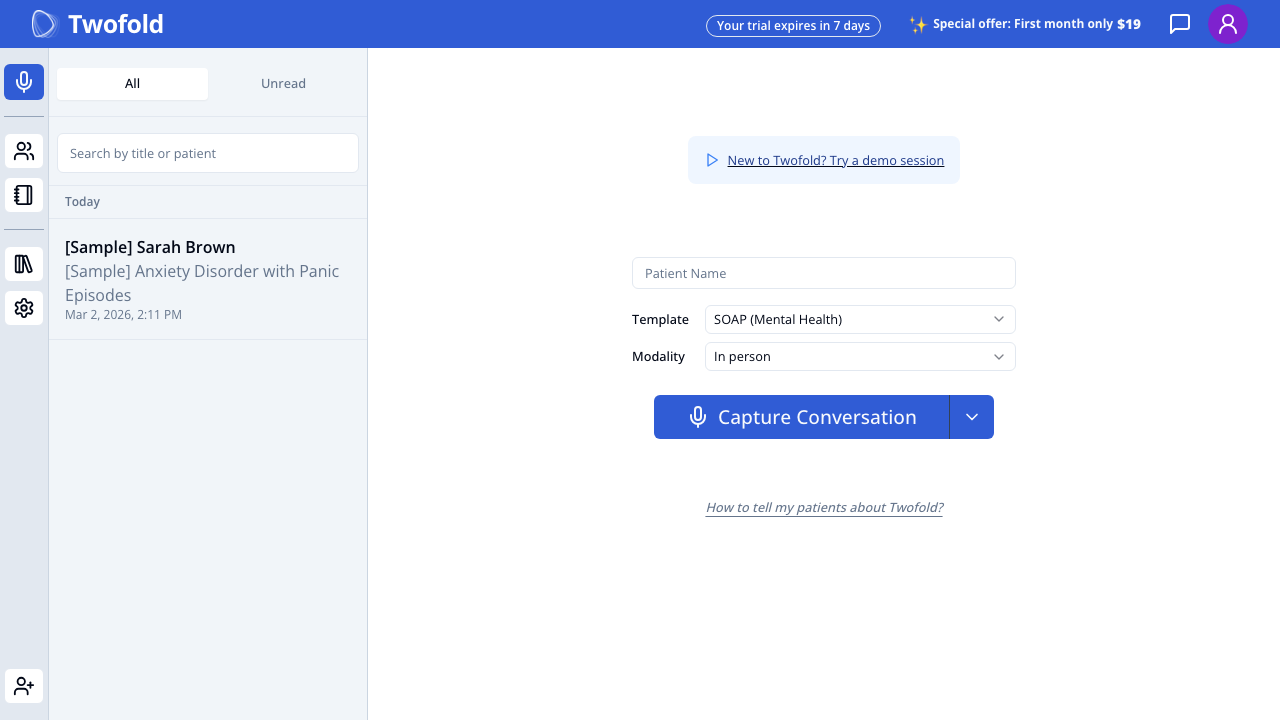Expand the Modality dropdown showing In person

(859, 356)
